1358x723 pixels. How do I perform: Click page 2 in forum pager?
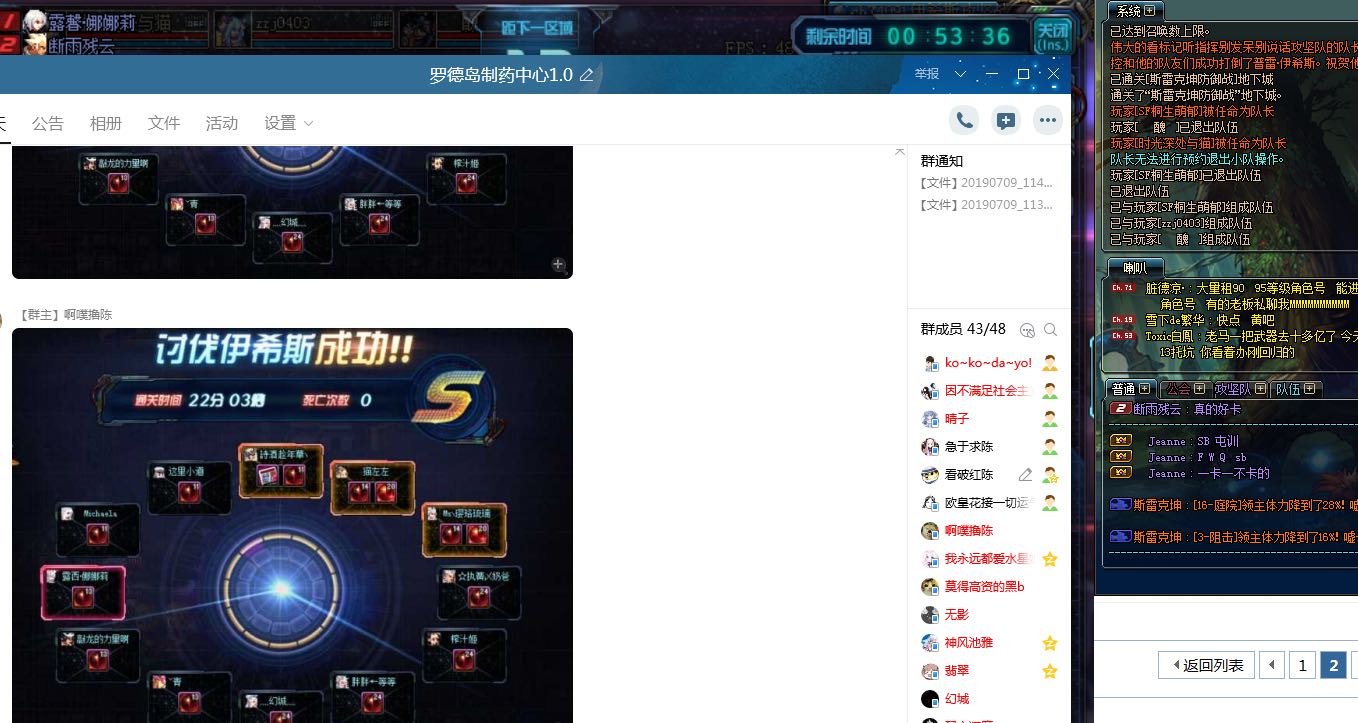pos(1333,665)
